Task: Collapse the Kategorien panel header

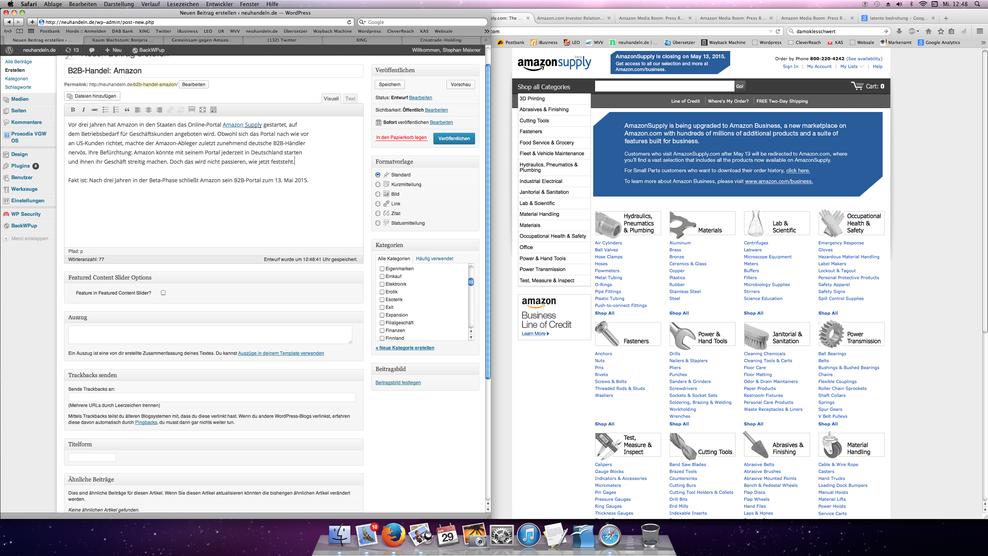Action: point(425,245)
